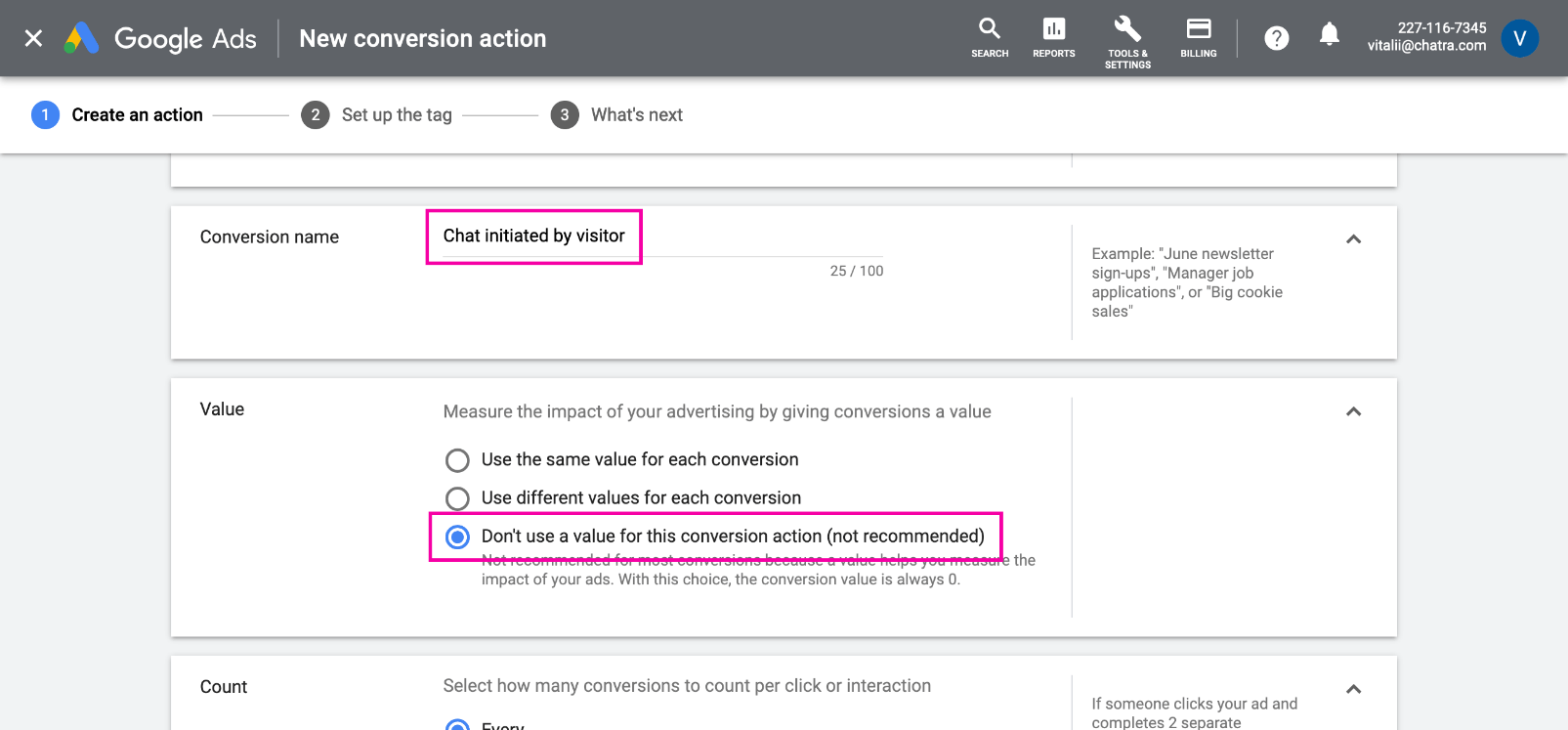Screen dimensions: 1568x730
Task: Collapse the Conversion name section
Action: pyautogui.click(x=1353, y=239)
